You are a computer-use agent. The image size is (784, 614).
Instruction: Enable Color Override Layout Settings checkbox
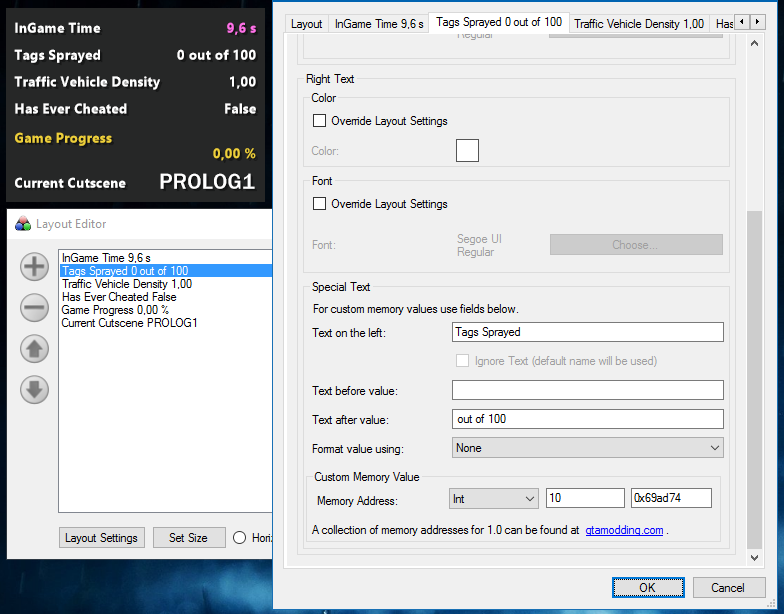[319, 121]
